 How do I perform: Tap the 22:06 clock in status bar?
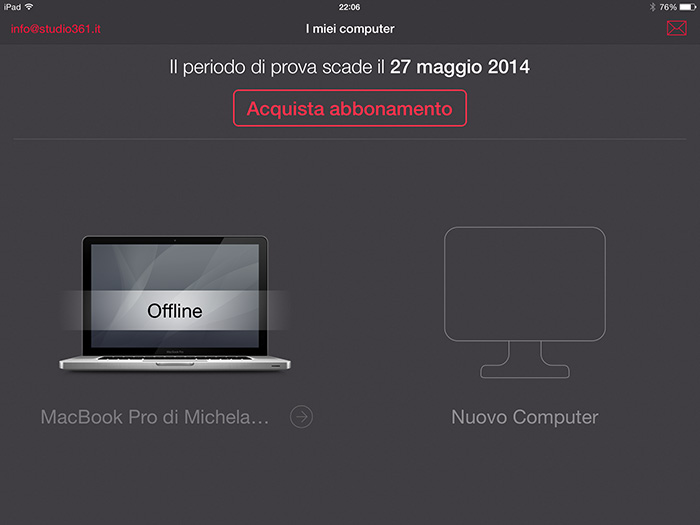coord(349,7)
